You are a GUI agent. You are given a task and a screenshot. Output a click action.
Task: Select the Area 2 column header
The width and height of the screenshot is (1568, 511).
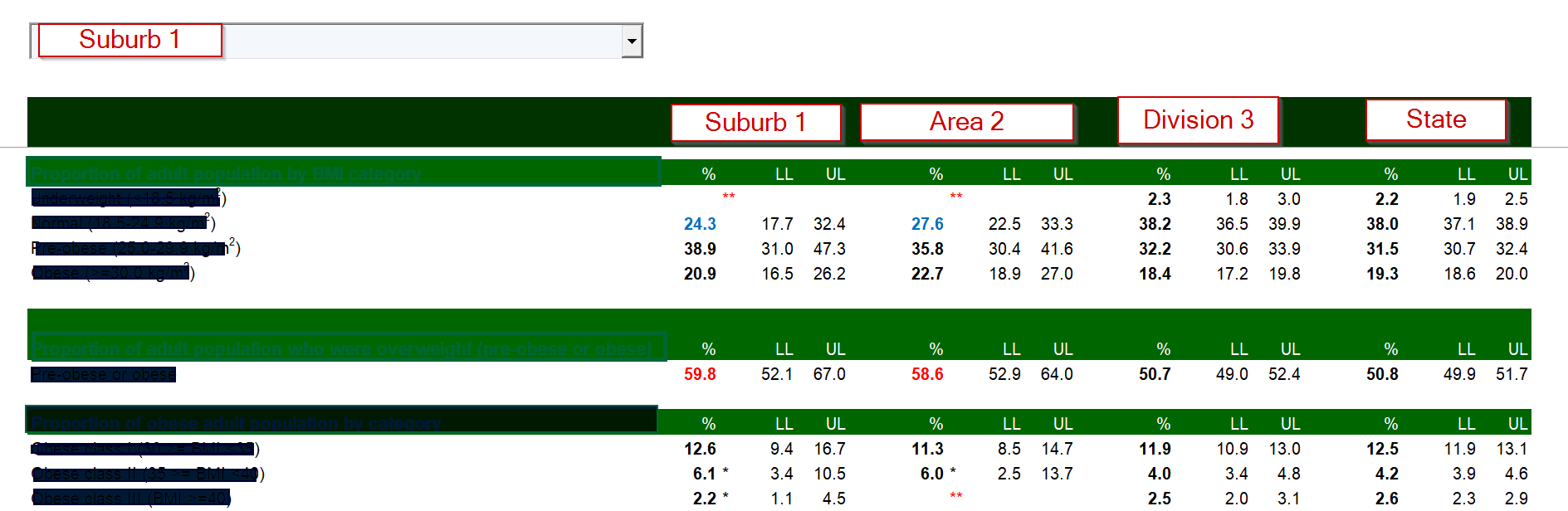[x=967, y=122]
